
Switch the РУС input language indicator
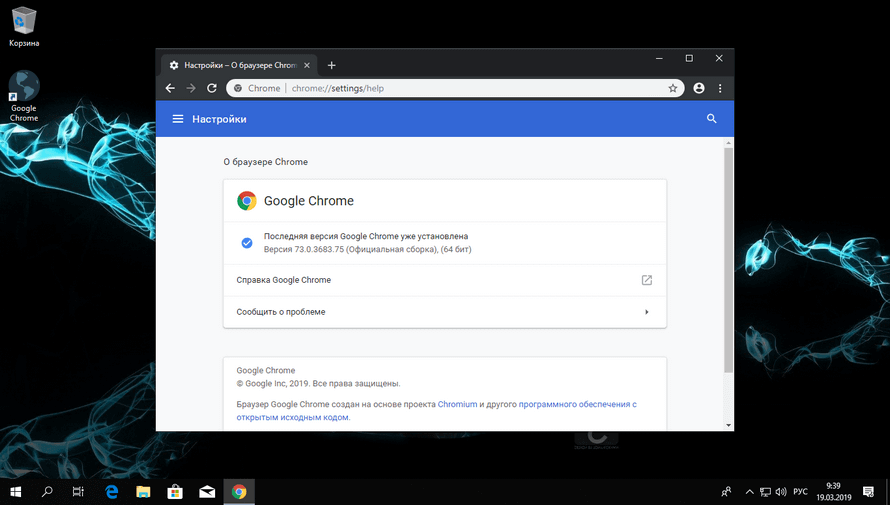point(800,492)
